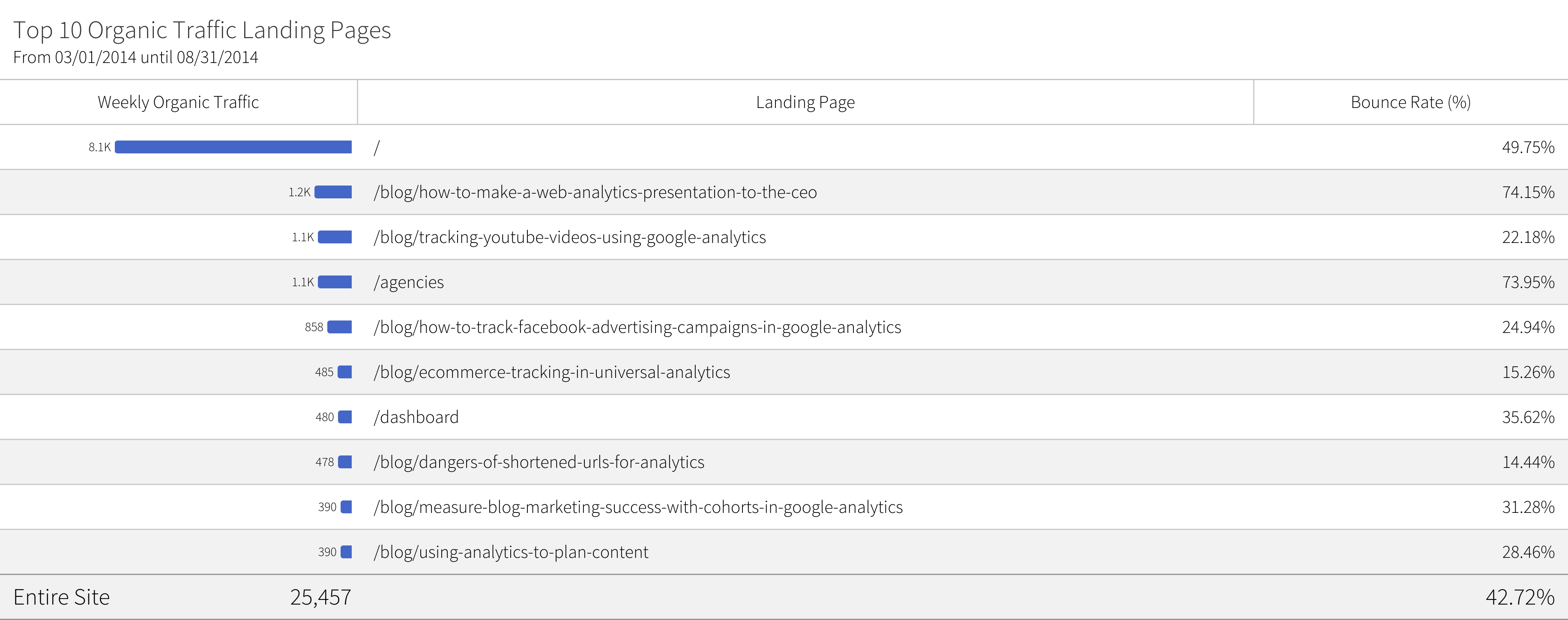Click the 49.75% bounce rate value
Screen dimensions: 1568x620
(x=1527, y=147)
